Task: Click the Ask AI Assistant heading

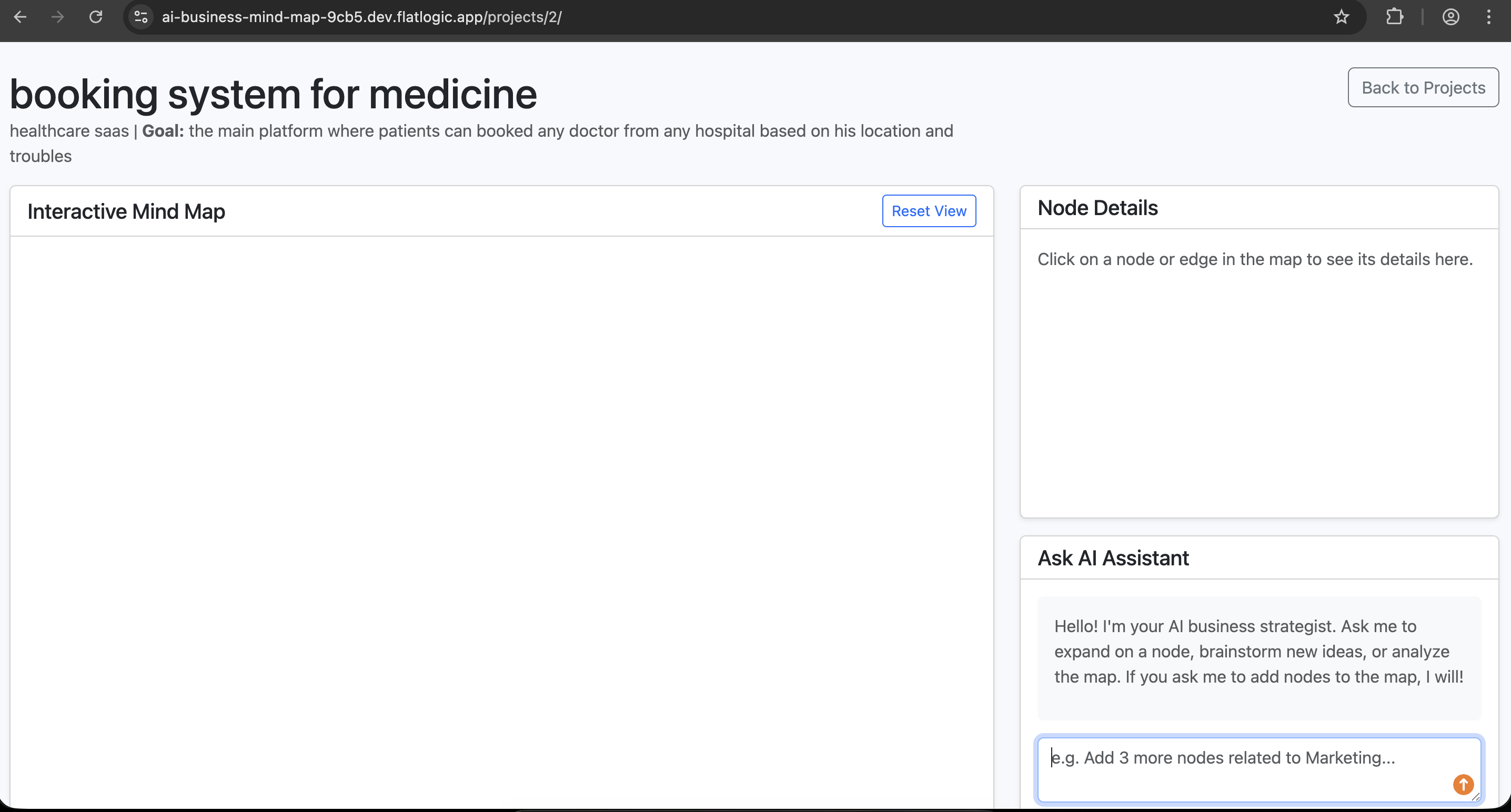Action: [x=1113, y=558]
